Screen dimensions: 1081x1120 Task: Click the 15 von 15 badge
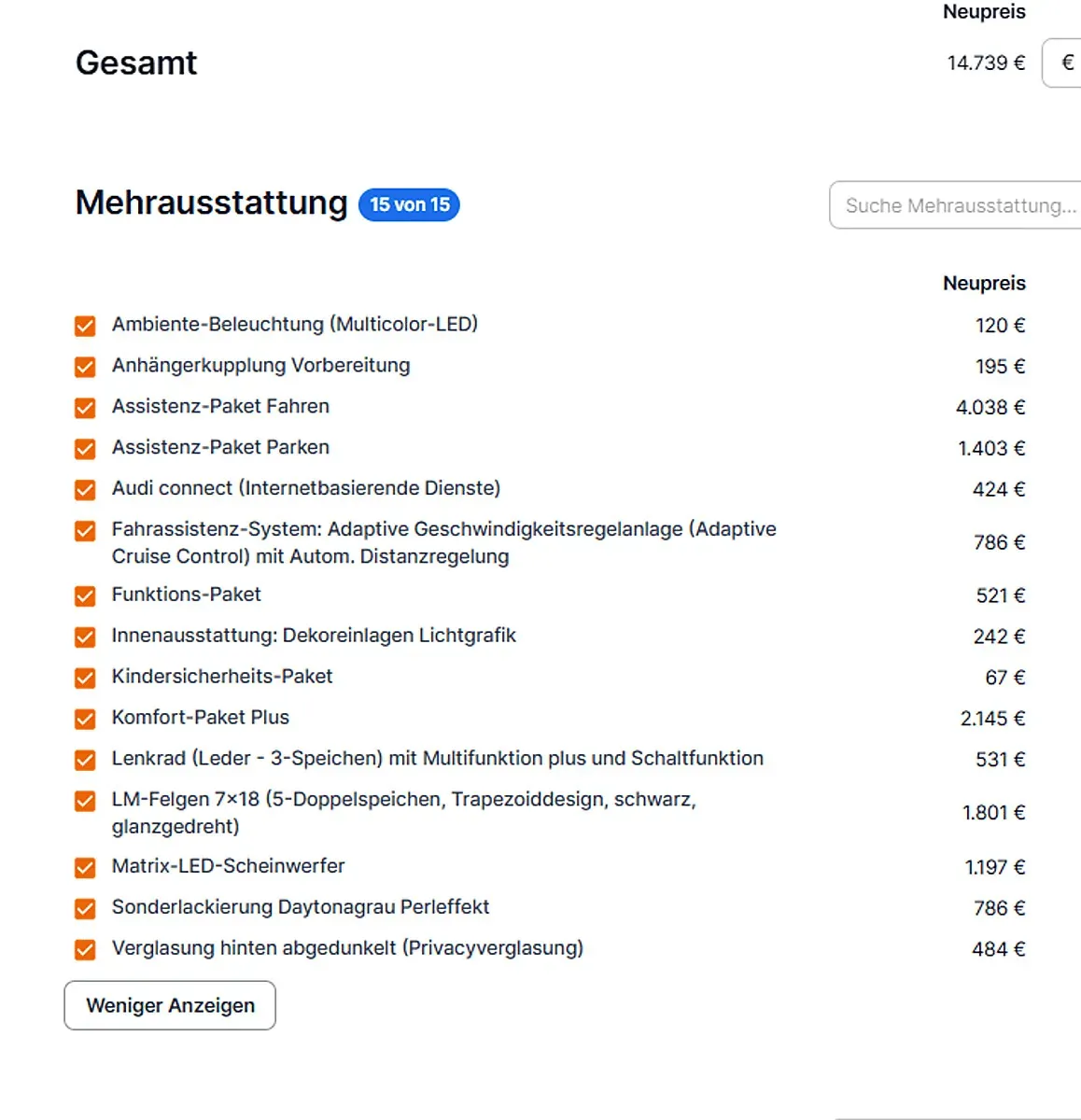coord(410,204)
